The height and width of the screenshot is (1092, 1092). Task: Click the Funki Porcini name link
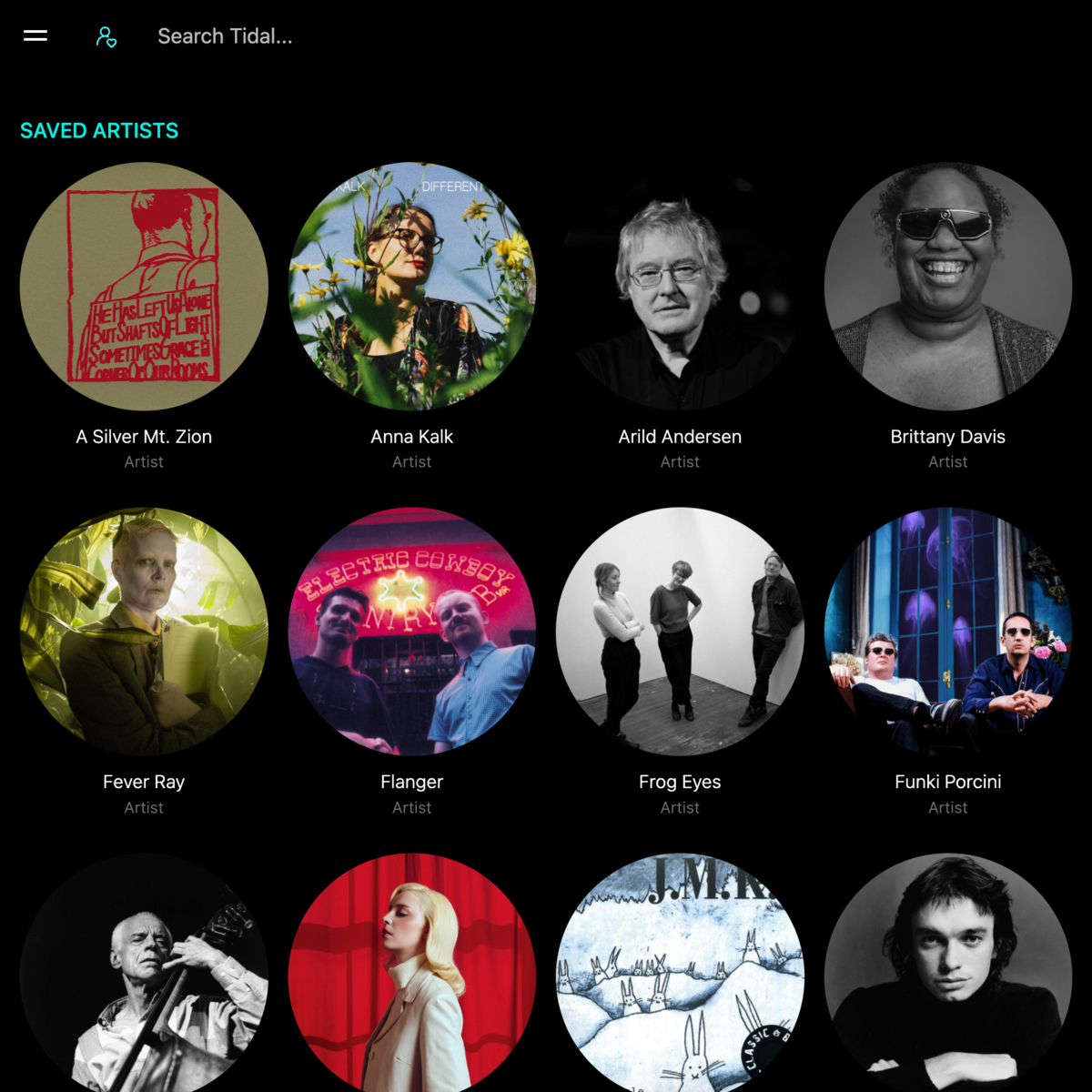[x=948, y=782]
